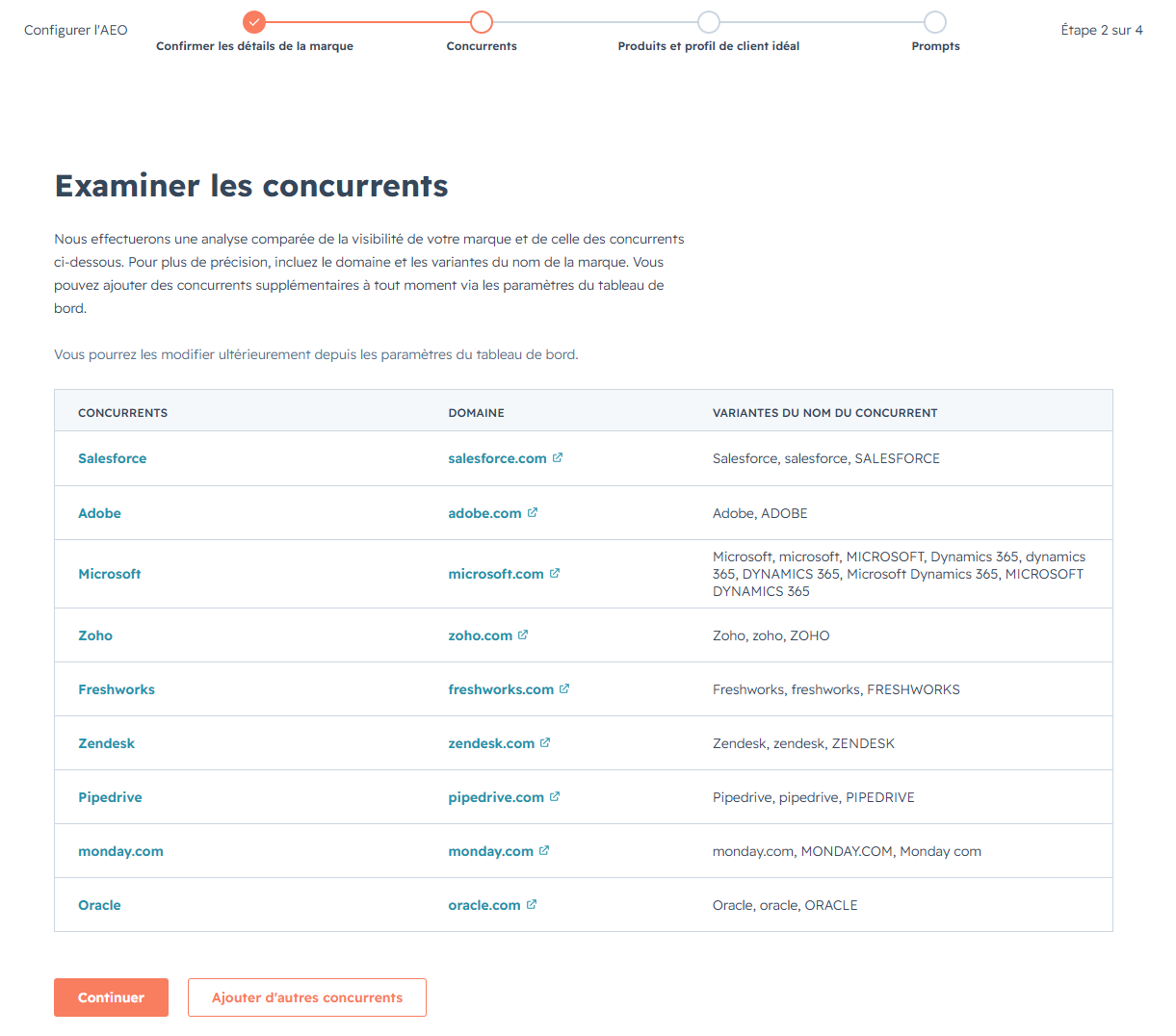Open external link icon beside adobe.com
Image resolution: width=1176 pixels, height=1036 pixels.
pyautogui.click(x=533, y=513)
